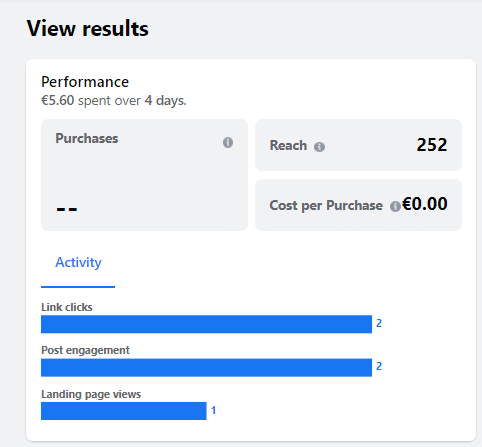This screenshot has width=482, height=447.
Task: Click the Purchases double-dash value
Action: tap(67, 209)
